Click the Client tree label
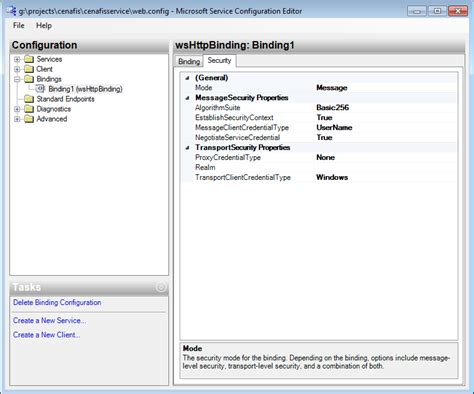The width and height of the screenshot is (474, 394). pyautogui.click(x=44, y=69)
